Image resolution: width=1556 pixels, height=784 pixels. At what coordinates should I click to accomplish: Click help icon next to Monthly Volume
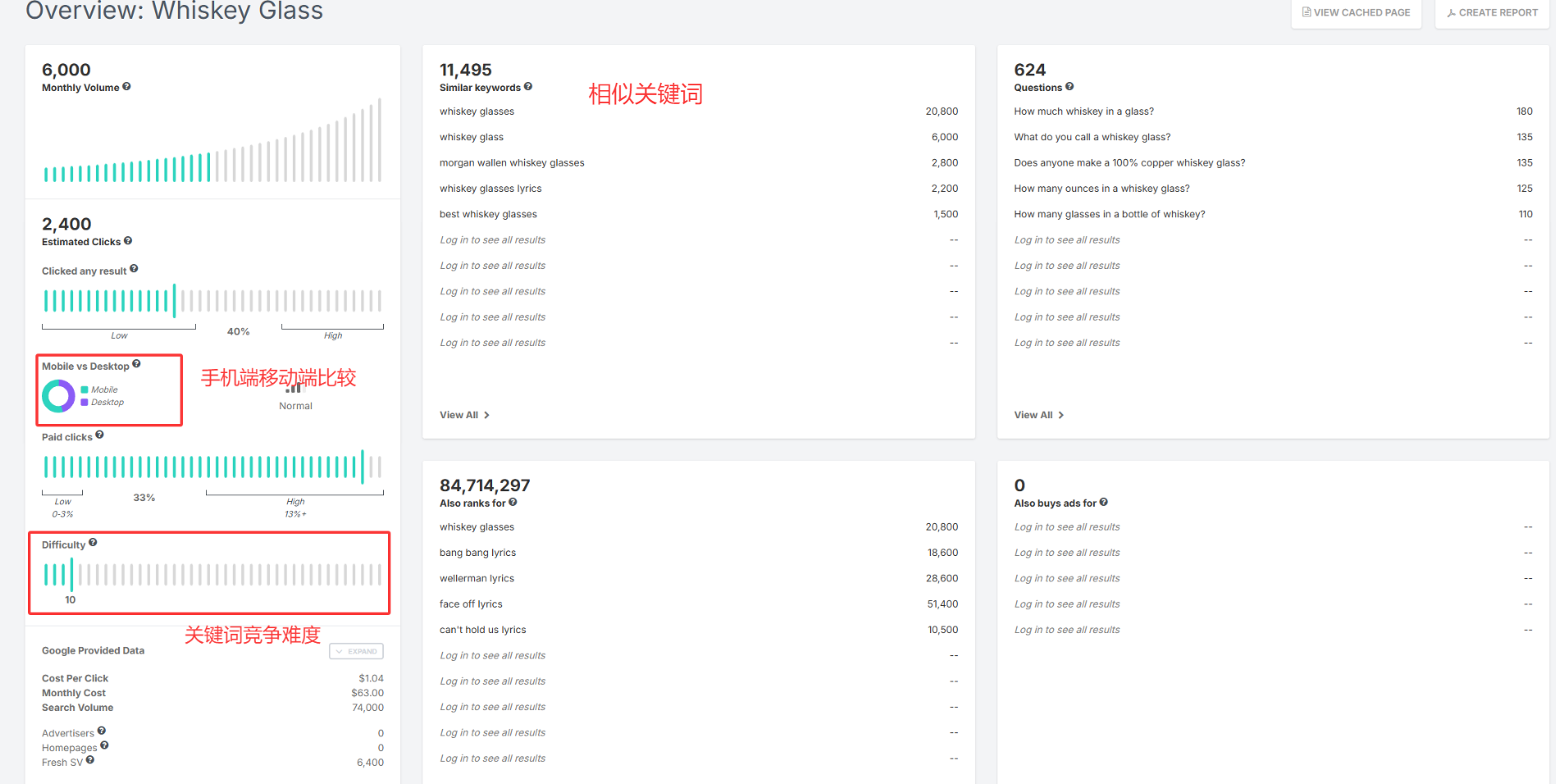pyautogui.click(x=127, y=87)
